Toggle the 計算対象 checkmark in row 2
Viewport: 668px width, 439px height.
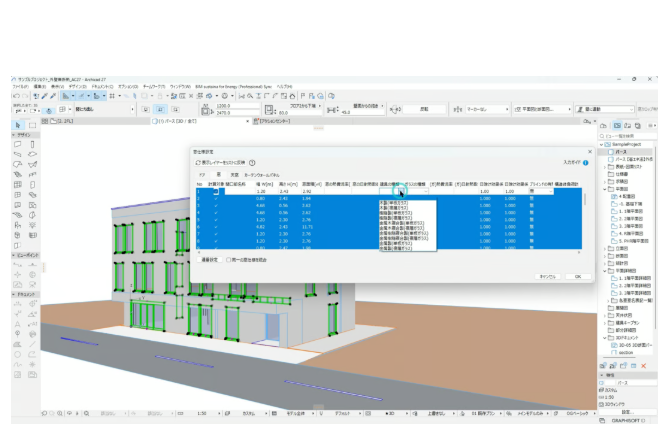(215, 197)
